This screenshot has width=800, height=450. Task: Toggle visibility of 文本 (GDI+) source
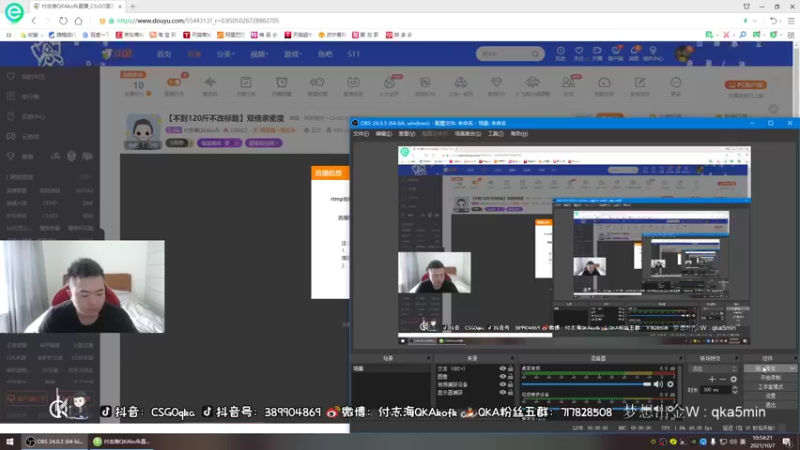click(503, 368)
